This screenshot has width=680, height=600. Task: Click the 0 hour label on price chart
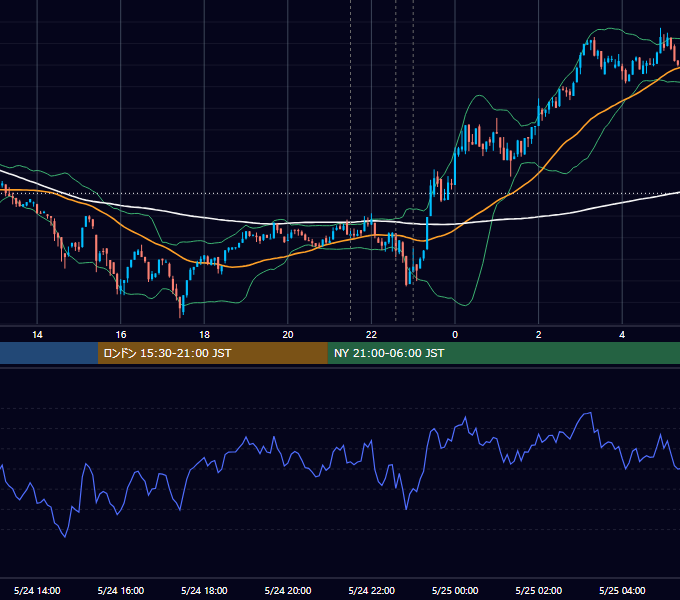[455, 335]
